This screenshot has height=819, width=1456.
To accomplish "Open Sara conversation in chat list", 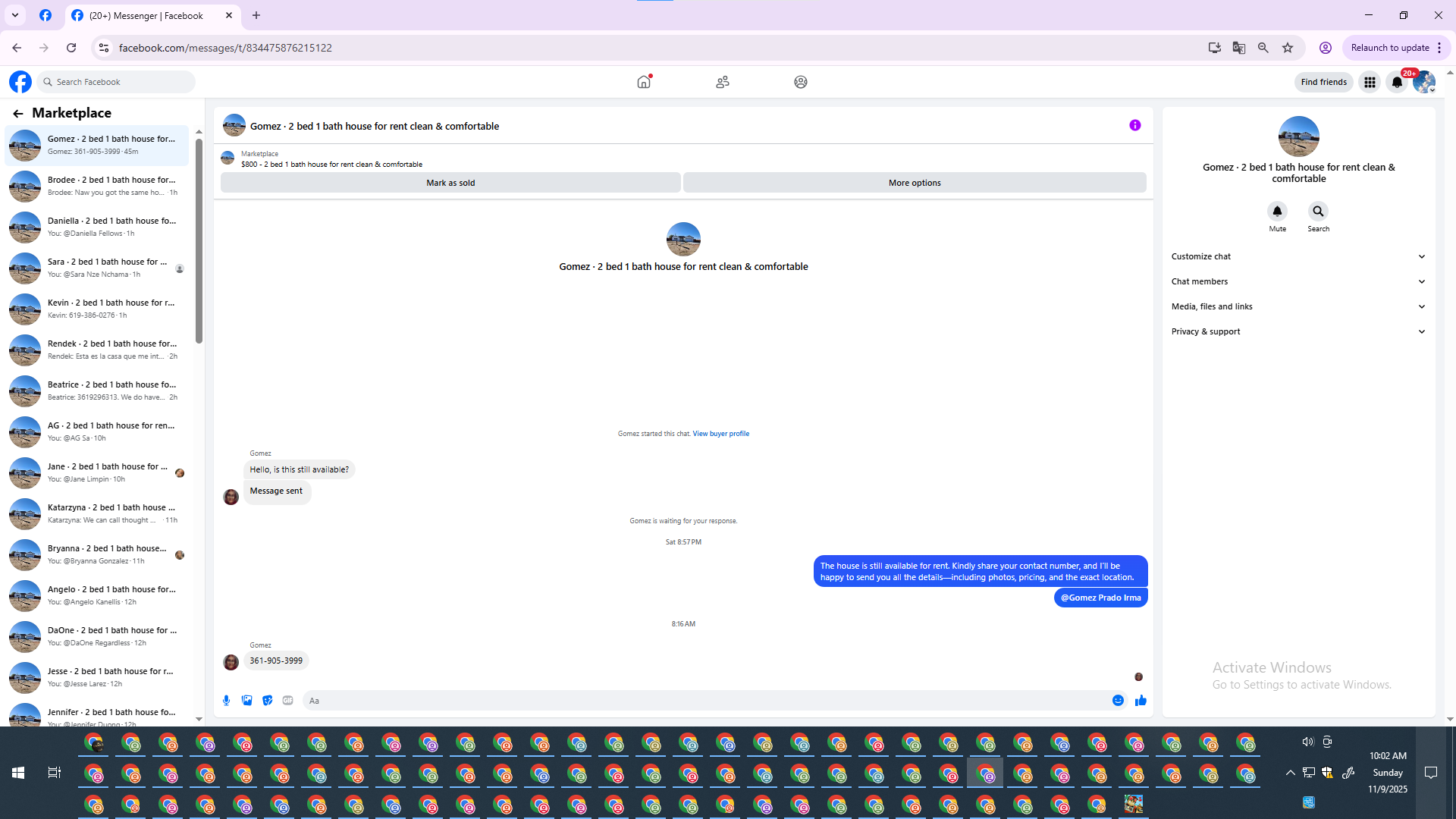I will click(97, 268).
